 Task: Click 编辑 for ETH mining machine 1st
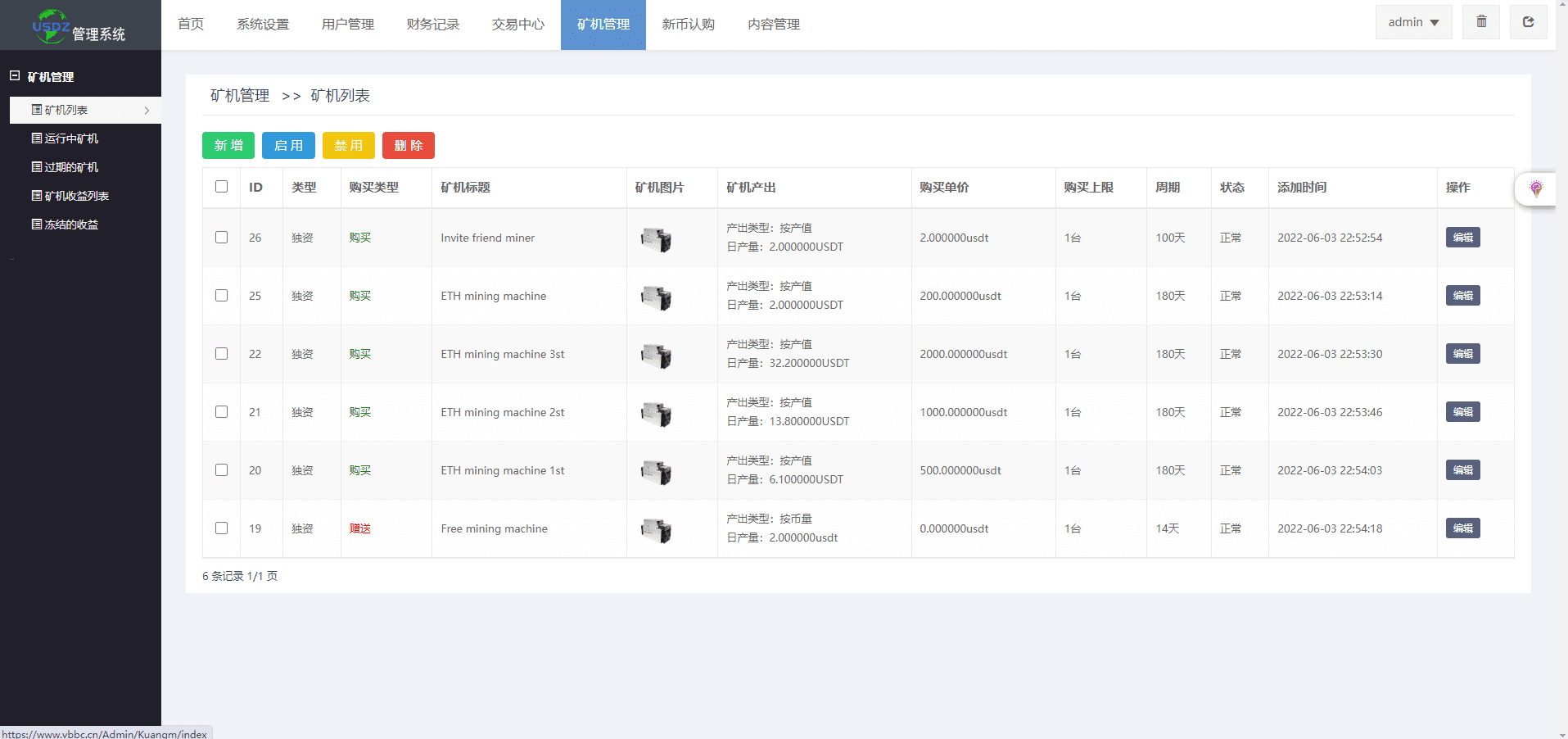click(x=1462, y=470)
